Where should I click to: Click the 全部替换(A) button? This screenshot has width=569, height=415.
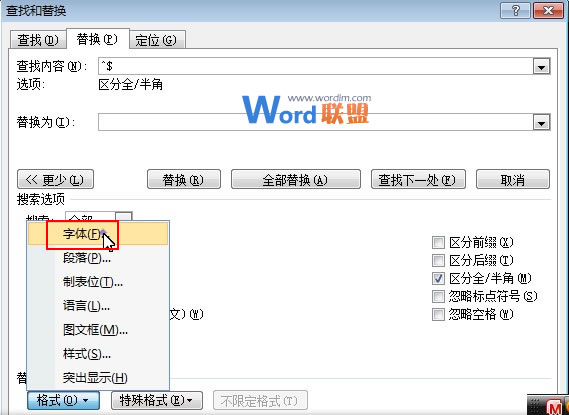tap(296, 179)
